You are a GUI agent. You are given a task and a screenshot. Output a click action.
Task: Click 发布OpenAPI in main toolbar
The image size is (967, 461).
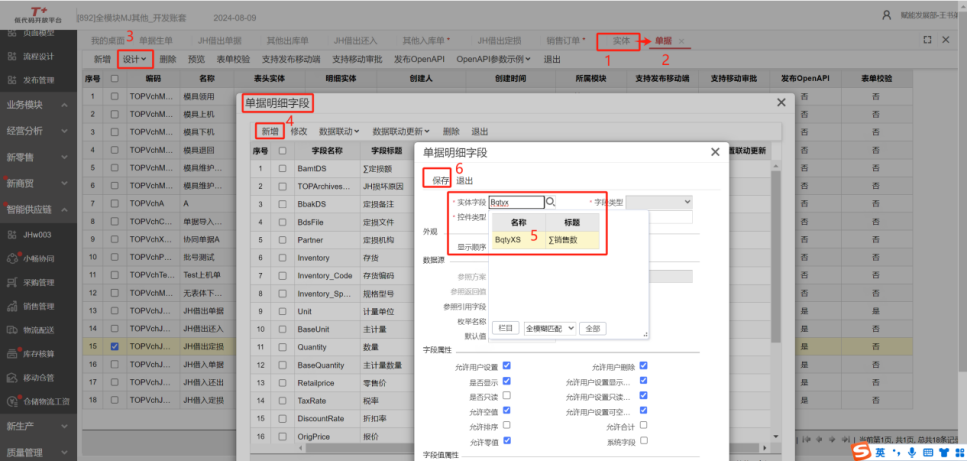[419, 60]
